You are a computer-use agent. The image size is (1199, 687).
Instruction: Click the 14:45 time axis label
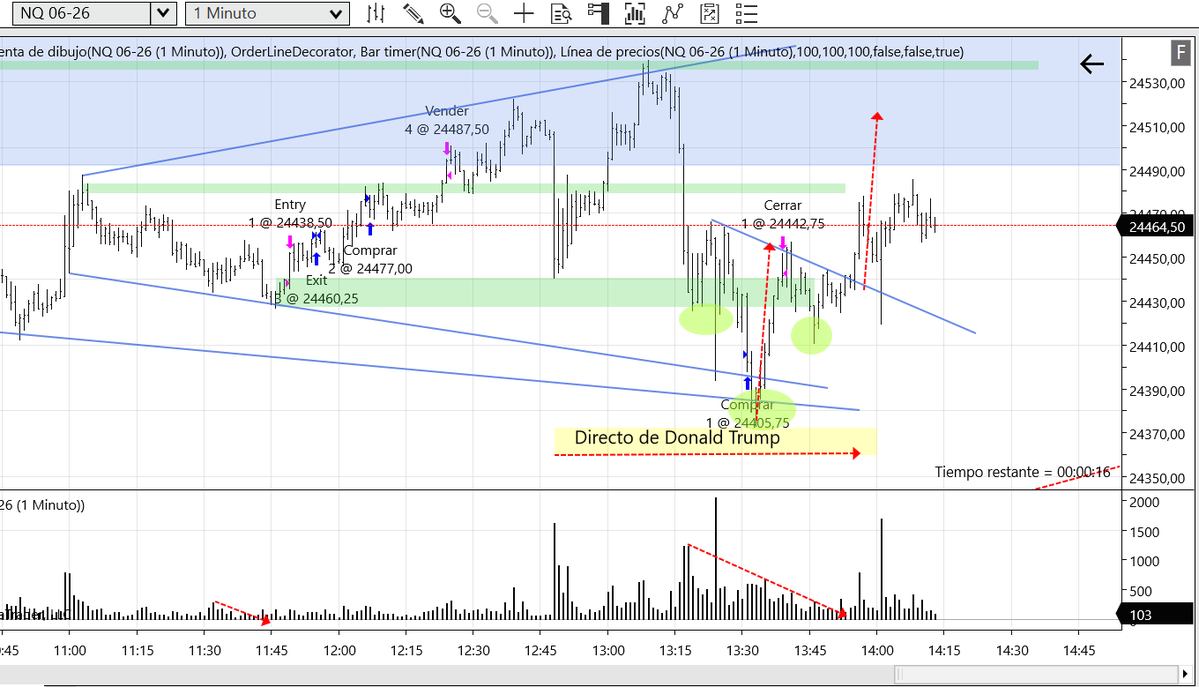[1079, 650]
